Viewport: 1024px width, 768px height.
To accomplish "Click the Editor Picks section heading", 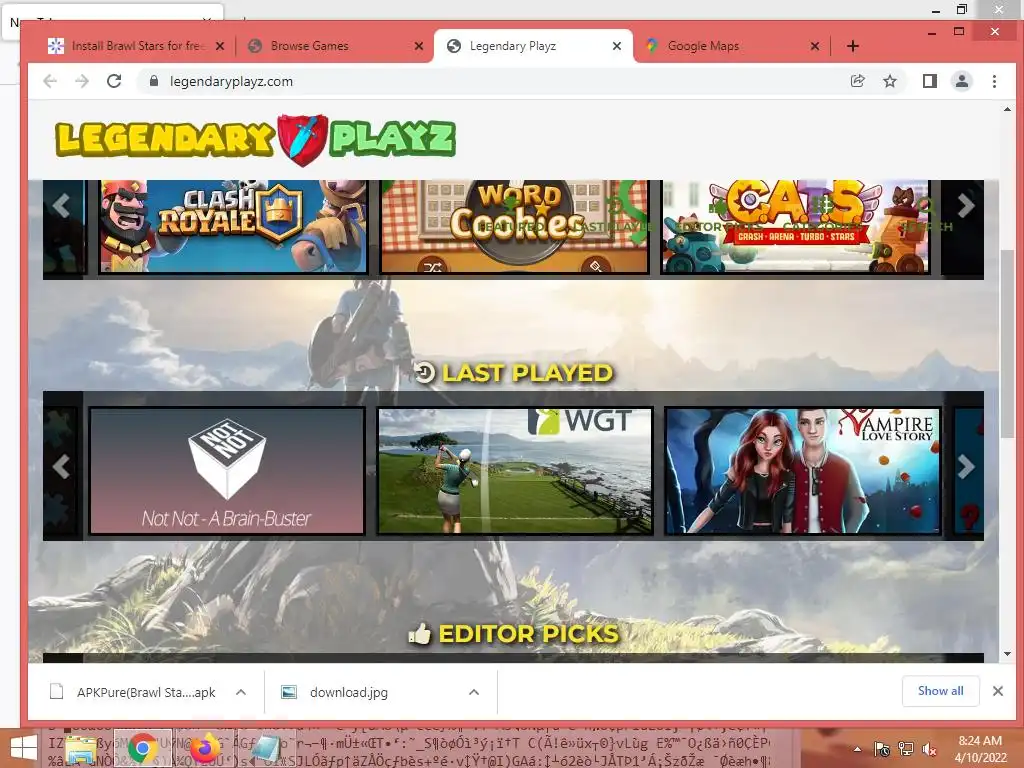I will pos(528,634).
